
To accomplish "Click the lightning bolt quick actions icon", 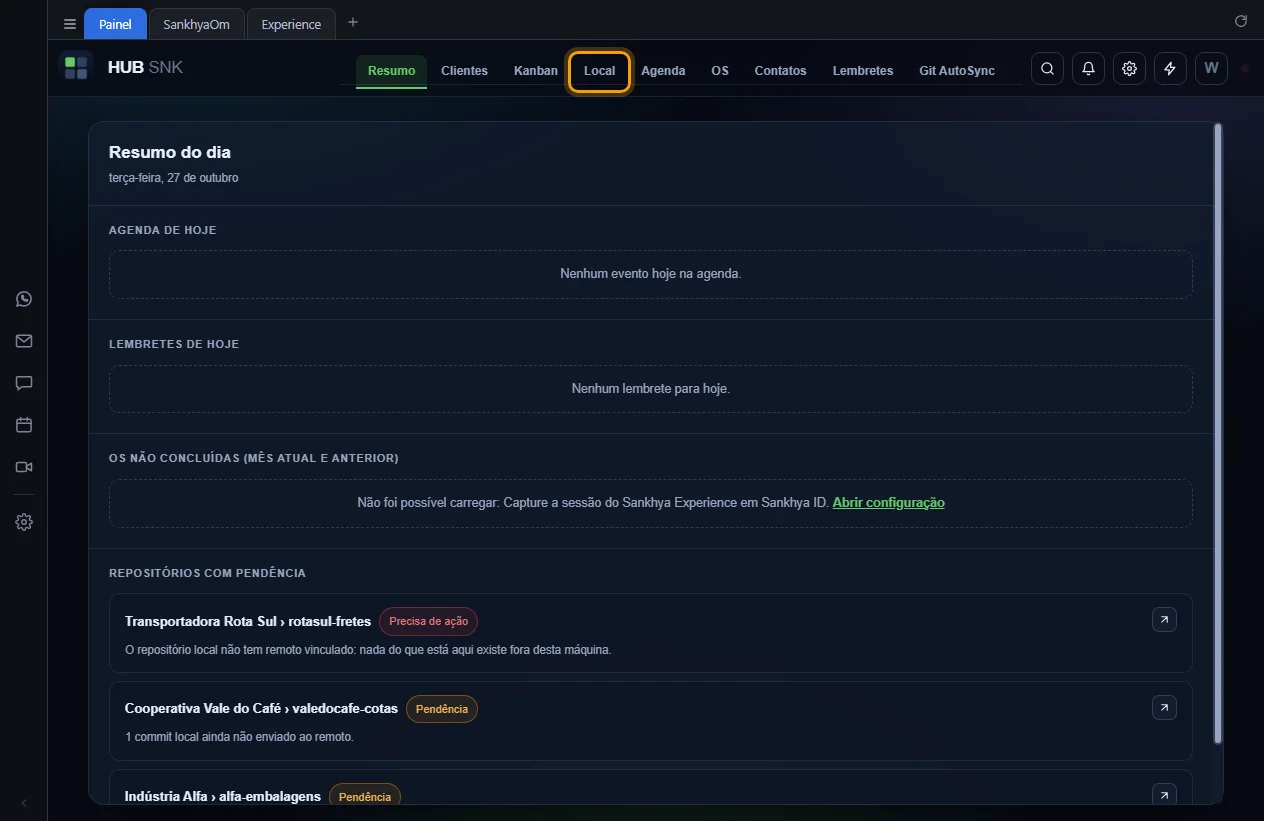I will coord(1170,68).
